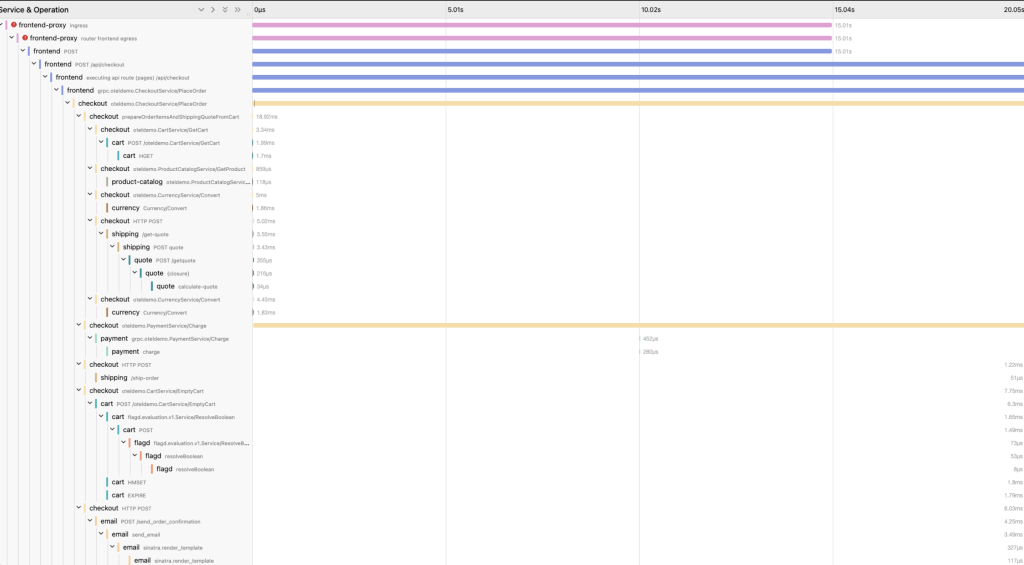This screenshot has width=1024, height=565.
Task: Open the cart HGET span
Action: coord(129,156)
